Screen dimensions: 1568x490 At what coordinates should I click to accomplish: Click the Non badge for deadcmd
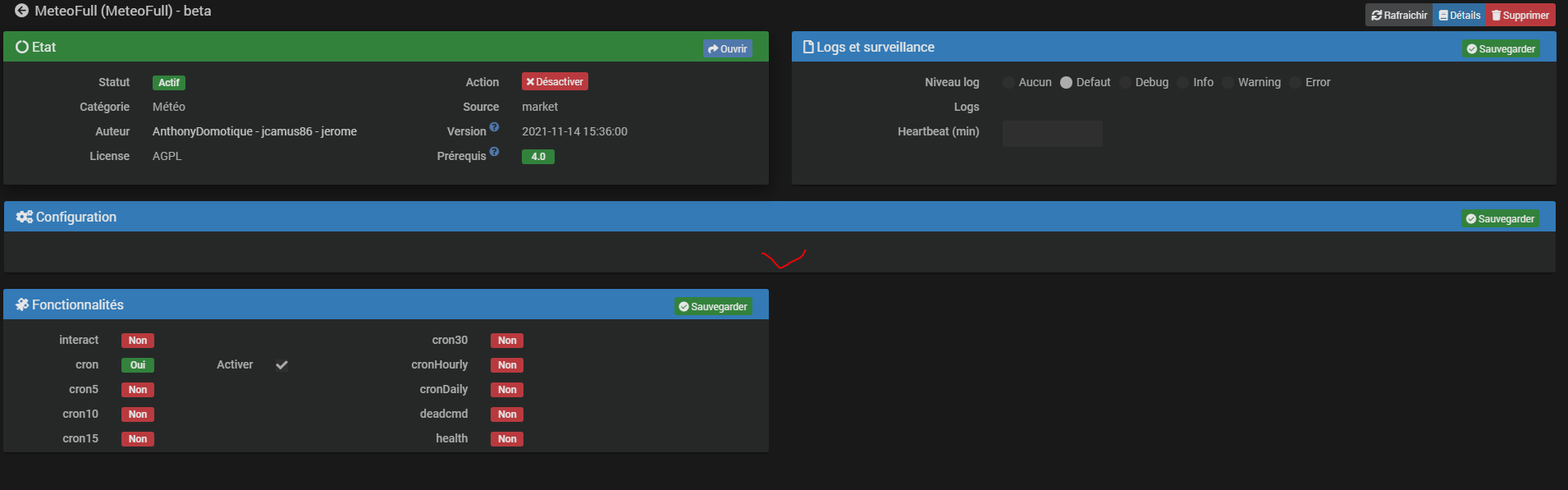coord(507,414)
